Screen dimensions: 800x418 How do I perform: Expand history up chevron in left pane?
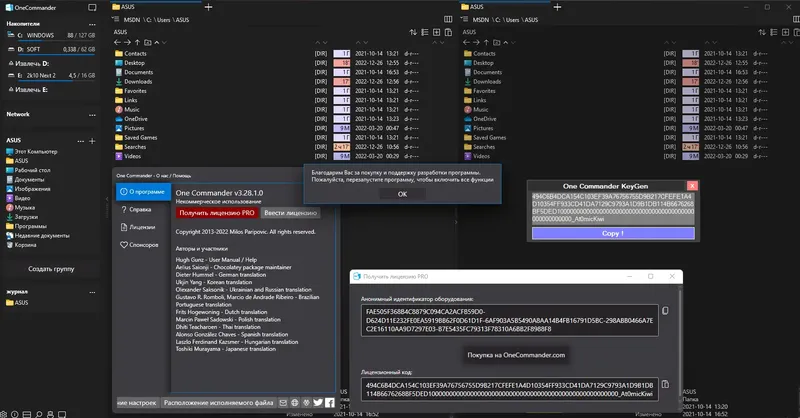point(157,42)
